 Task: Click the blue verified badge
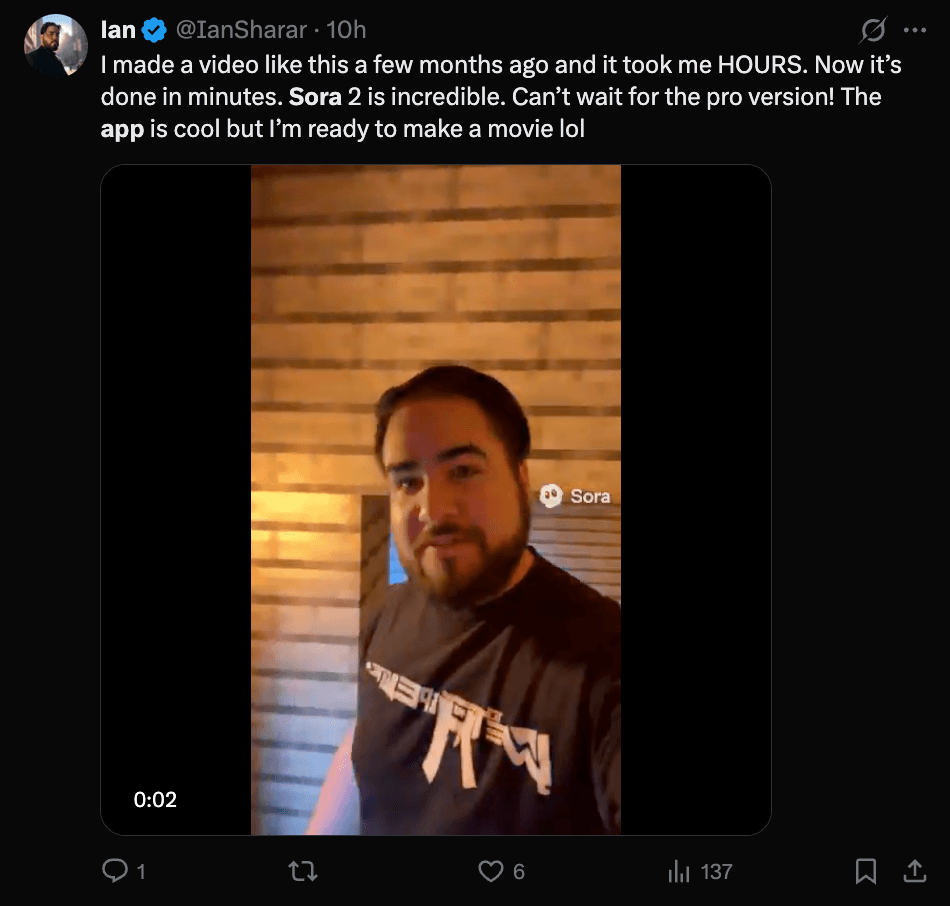[154, 31]
